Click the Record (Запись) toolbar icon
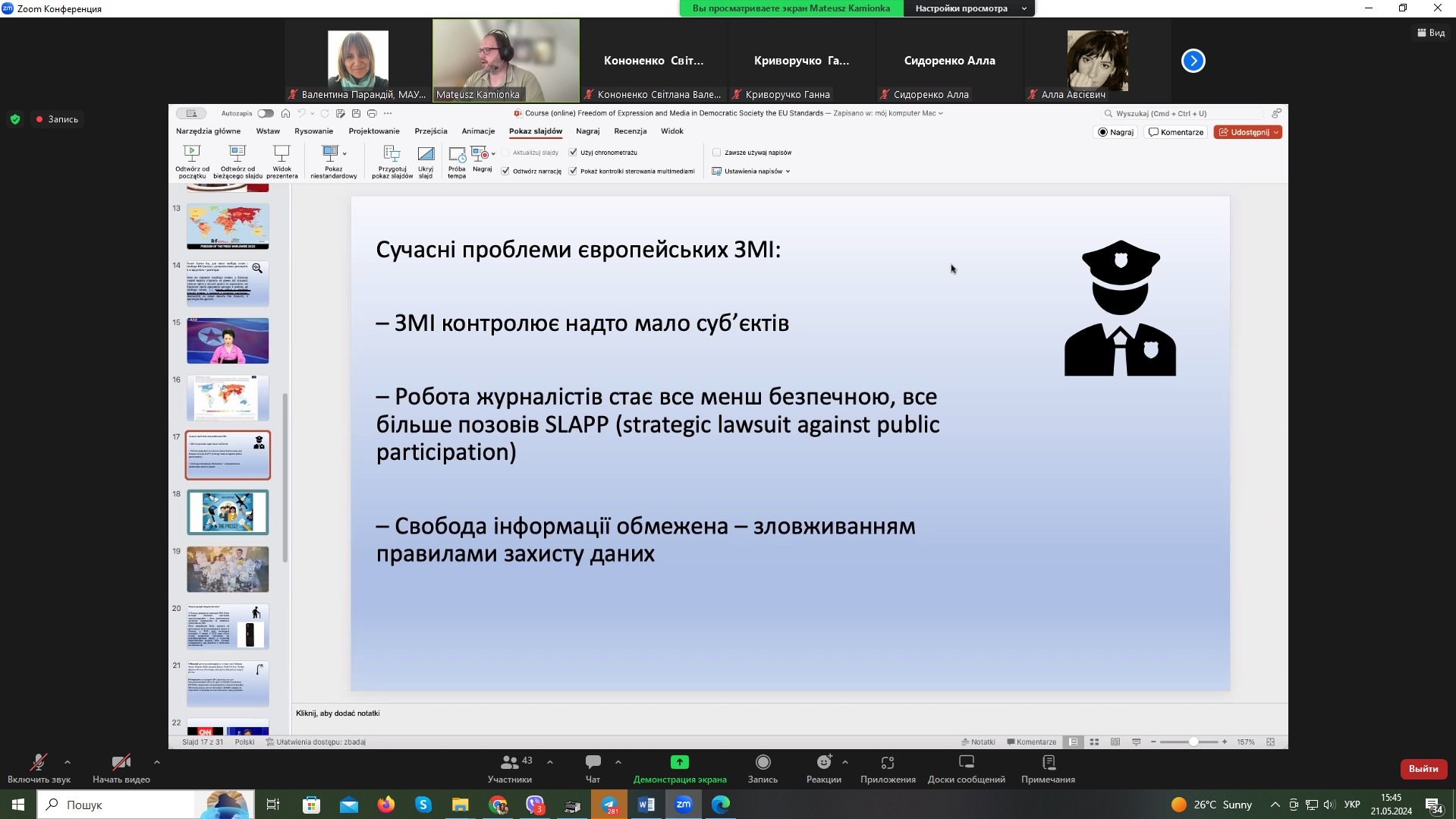 [x=763, y=763]
